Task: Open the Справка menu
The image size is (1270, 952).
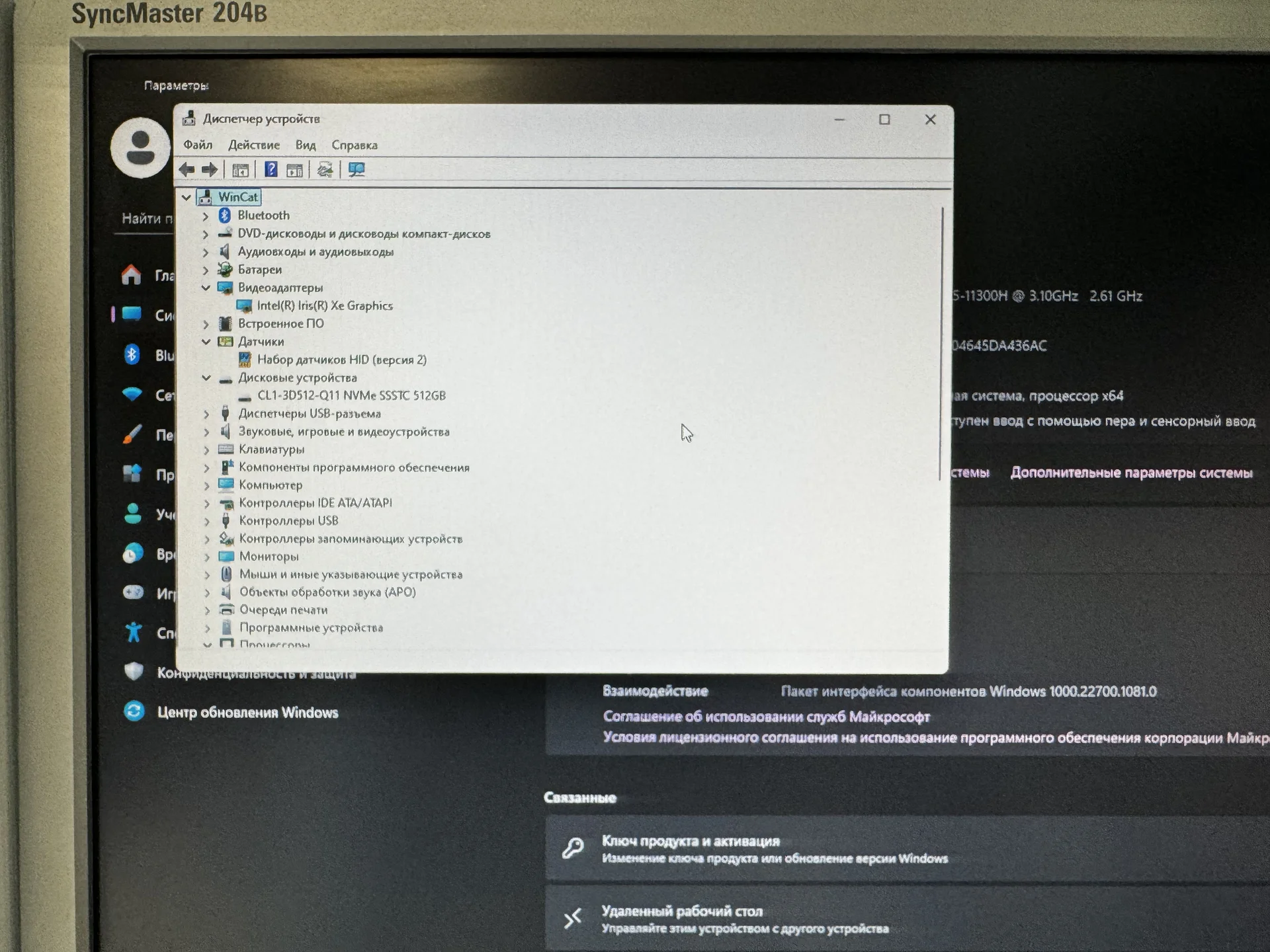Action: point(355,145)
